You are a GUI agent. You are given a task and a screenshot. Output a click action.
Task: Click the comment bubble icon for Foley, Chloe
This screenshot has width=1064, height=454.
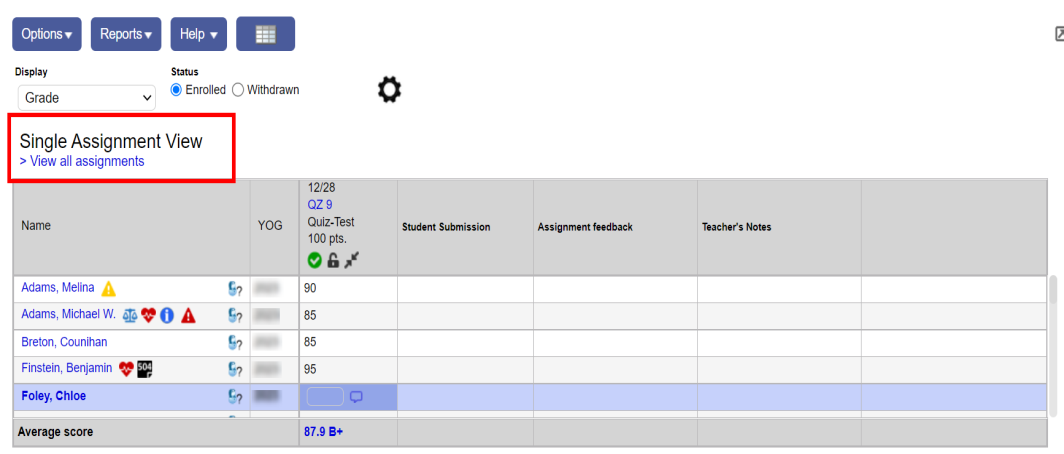pyautogui.click(x=356, y=397)
